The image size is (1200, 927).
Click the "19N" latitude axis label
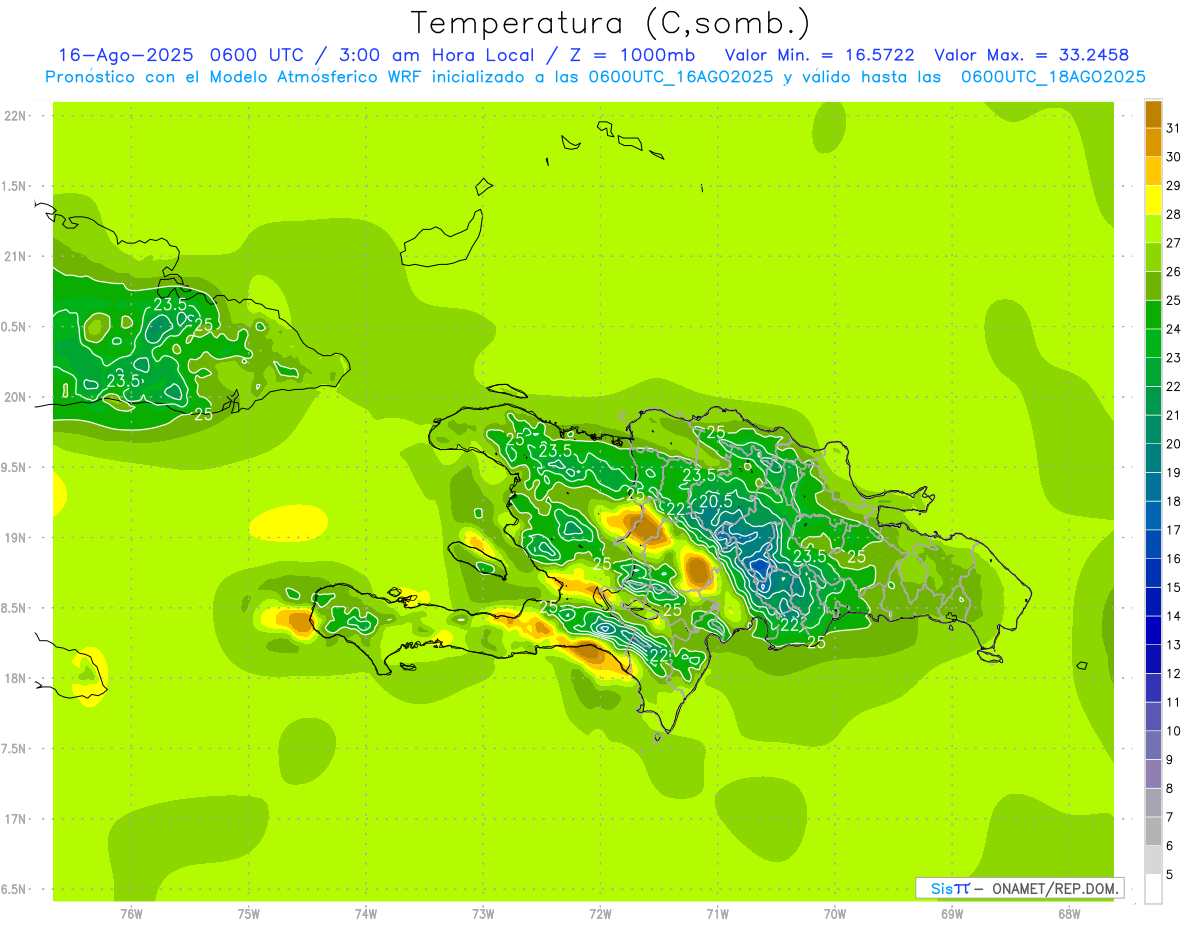(x=17, y=537)
